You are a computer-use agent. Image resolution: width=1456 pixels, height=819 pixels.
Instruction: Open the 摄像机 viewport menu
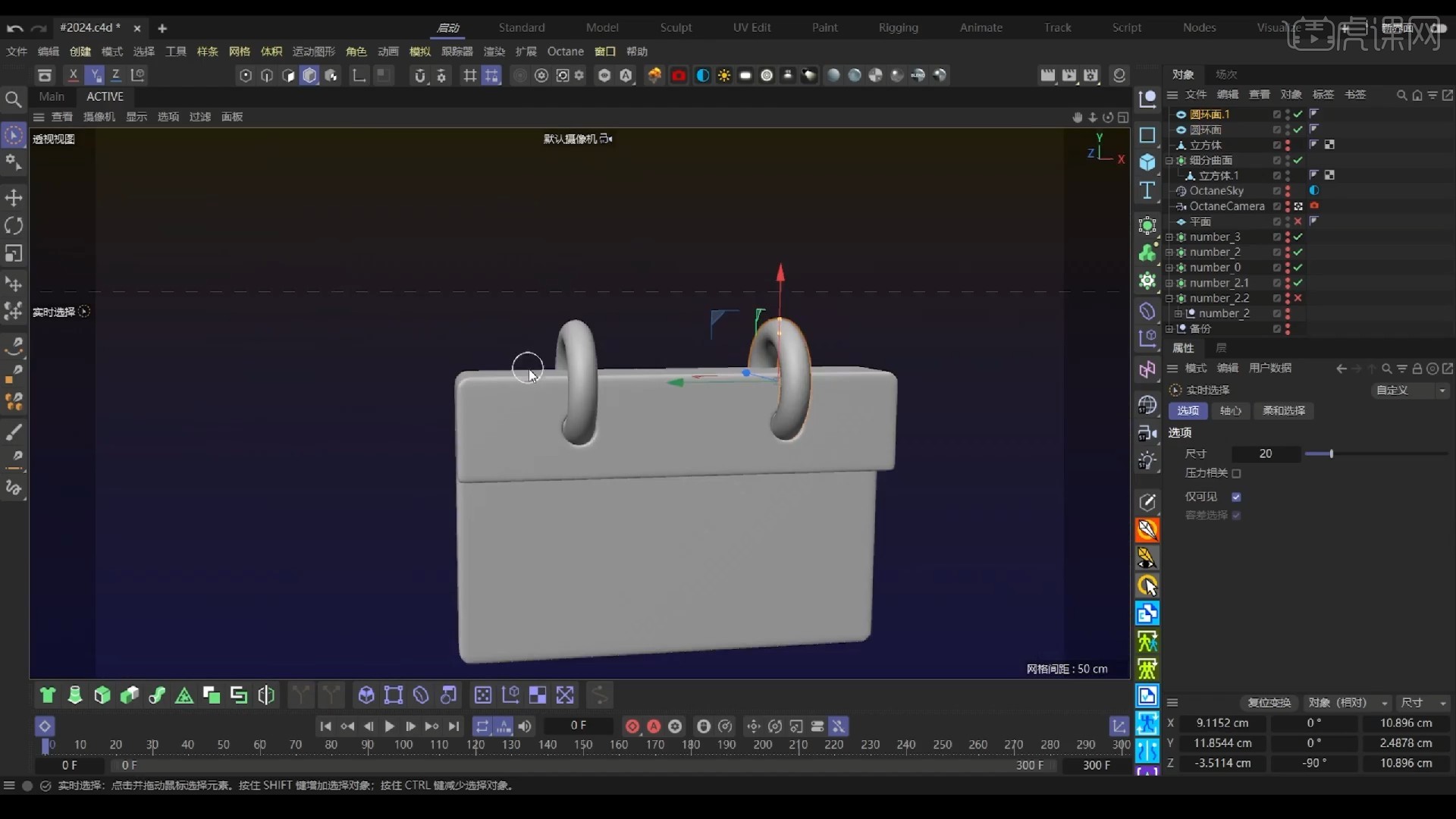[x=99, y=117]
